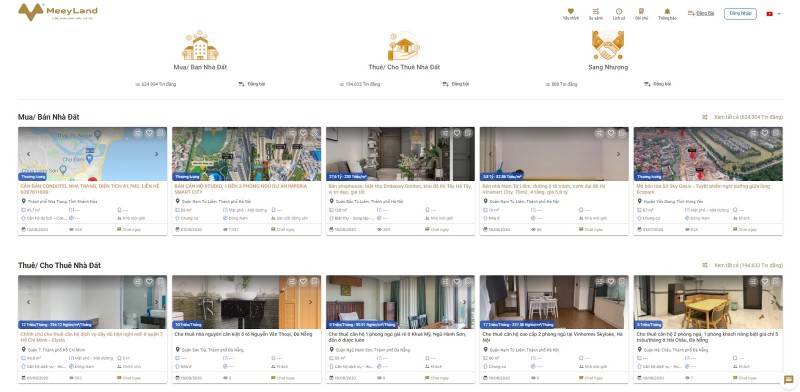This screenshot has width=800, height=392.
Task: Click Đăng bài under Sang Nhượng category
Action: [x=657, y=84]
